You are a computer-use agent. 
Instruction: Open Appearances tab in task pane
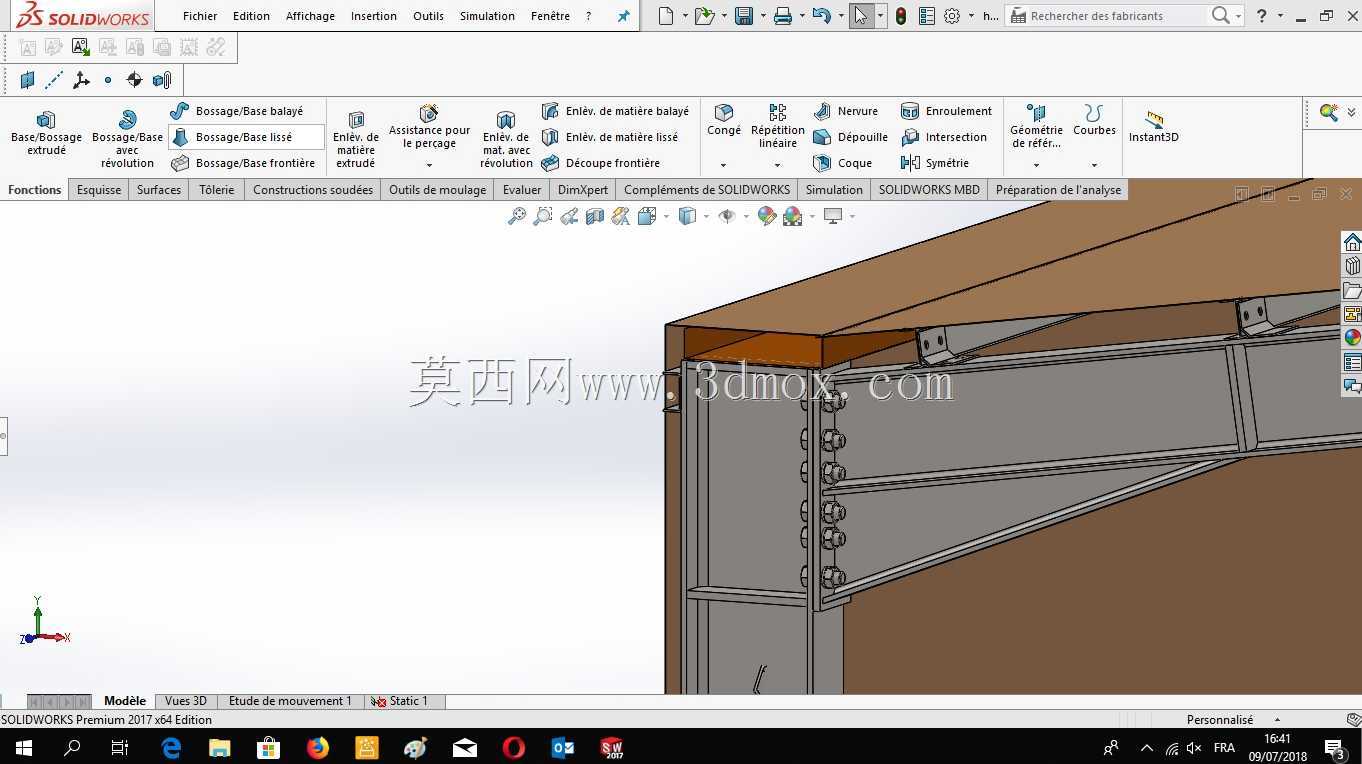pyautogui.click(x=1352, y=338)
